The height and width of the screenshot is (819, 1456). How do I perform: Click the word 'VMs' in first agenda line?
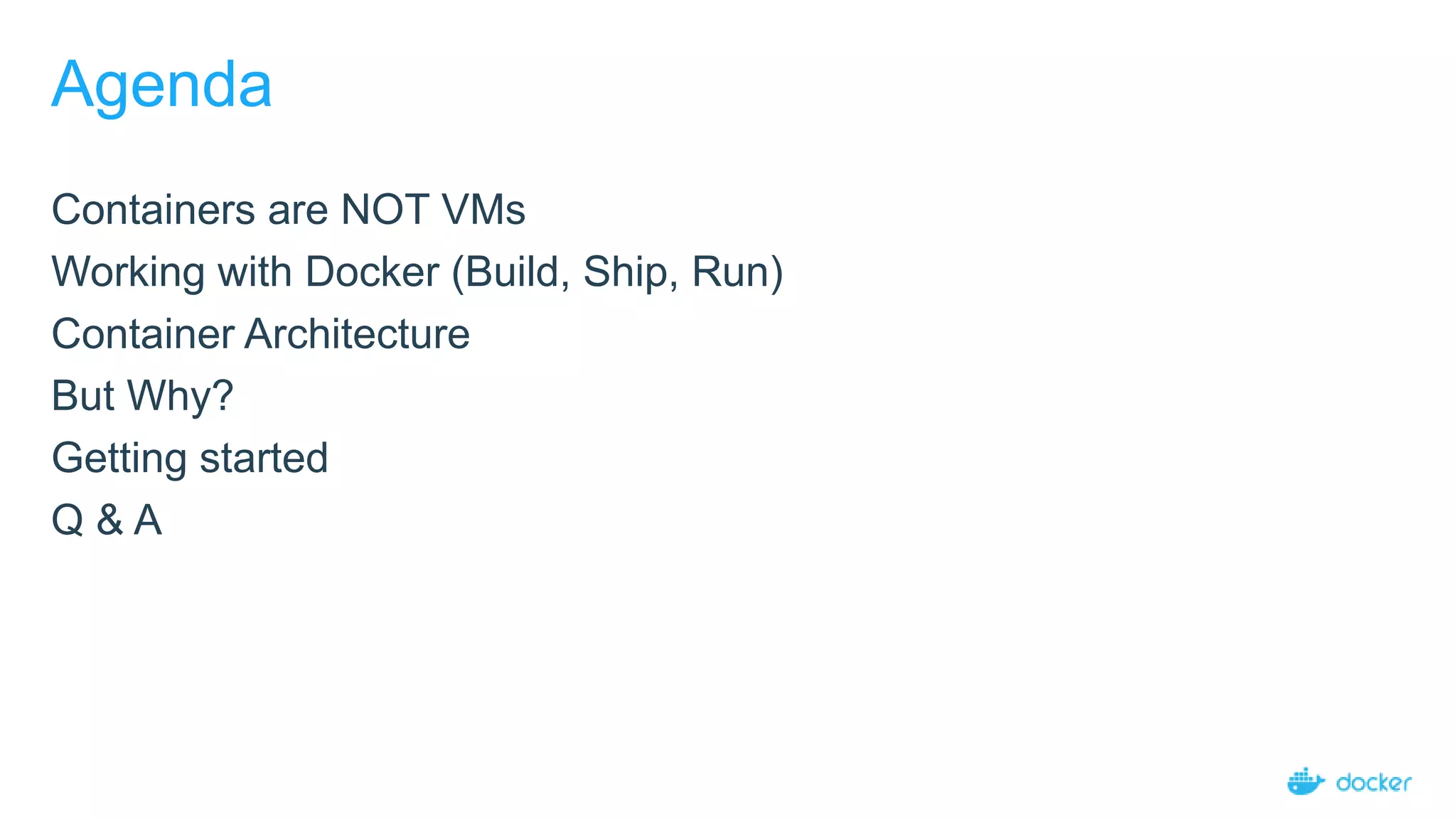(x=483, y=210)
